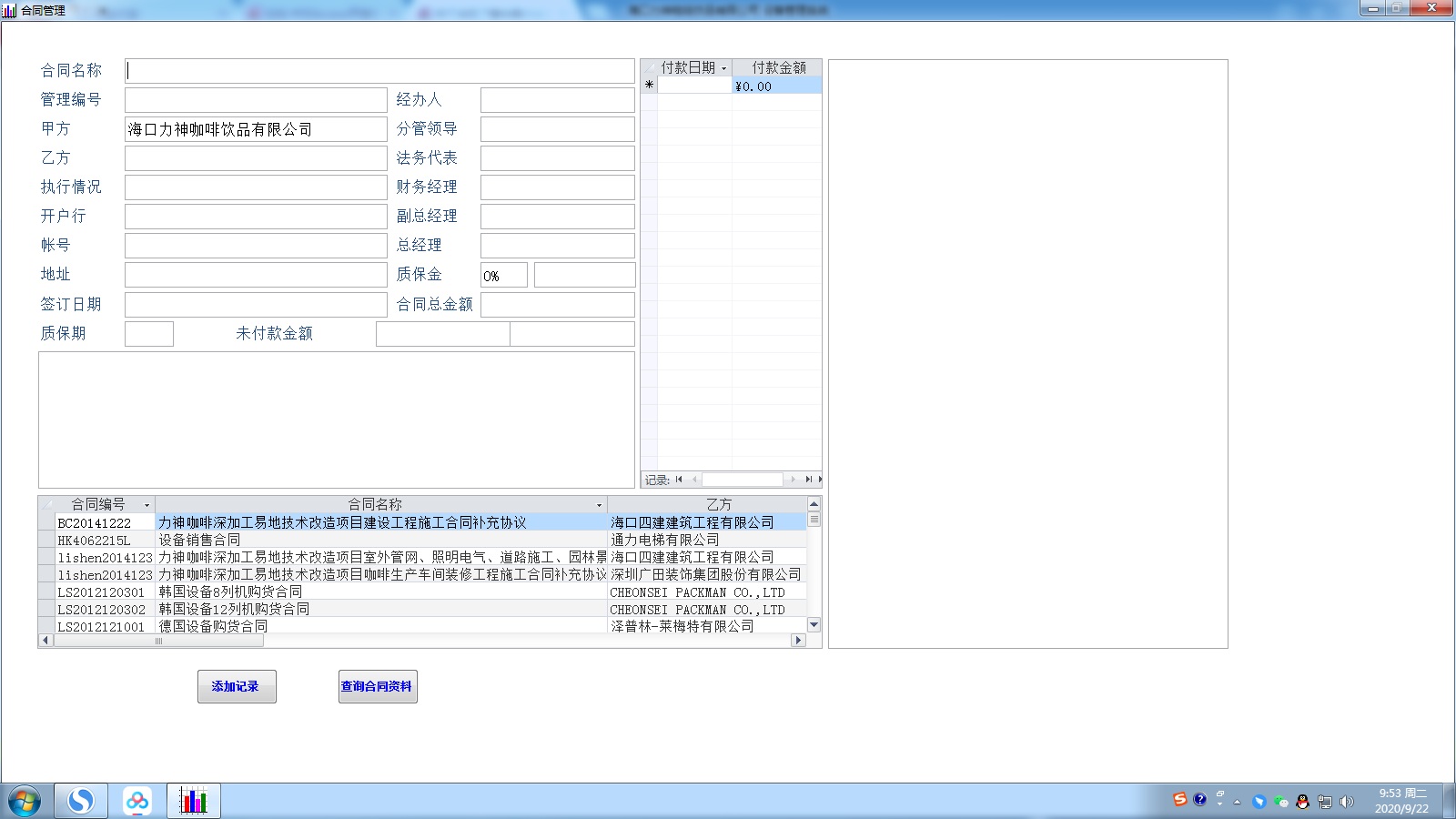Screen dimensions: 1456x819
Task: Click the 分管领导 input field
Action: click(558, 129)
